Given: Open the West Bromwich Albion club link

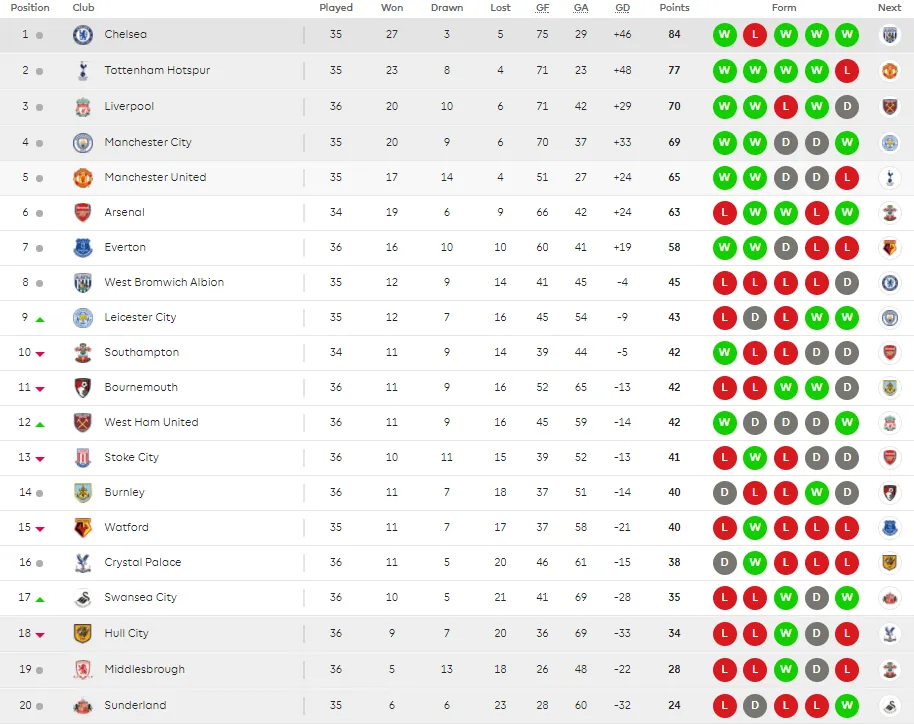Looking at the screenshot, I should pyautogui.click(x=164, y=282).
